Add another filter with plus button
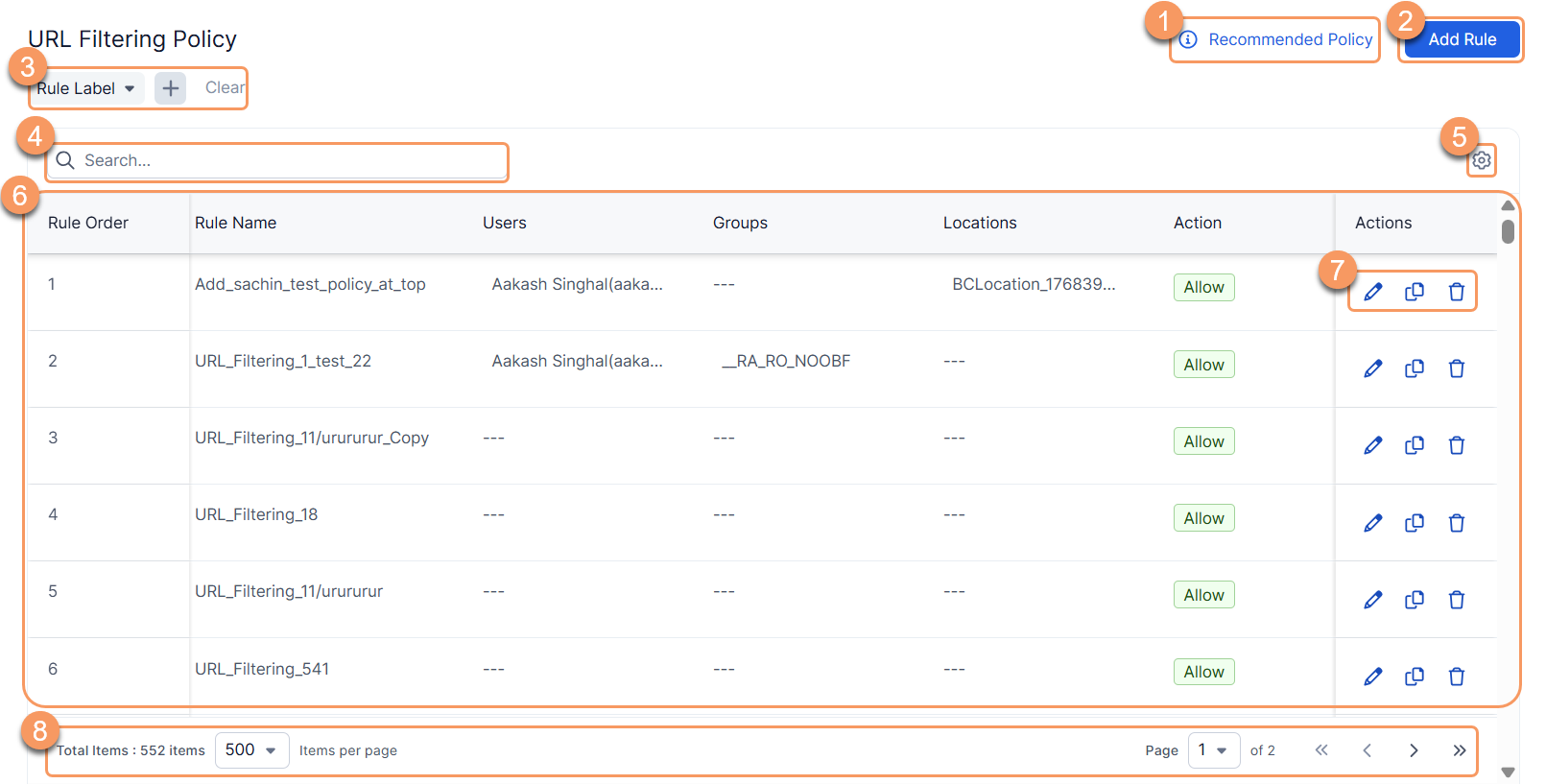This screenshot has width=1546, height=784. pyautogui.click(x=171, y=88)
